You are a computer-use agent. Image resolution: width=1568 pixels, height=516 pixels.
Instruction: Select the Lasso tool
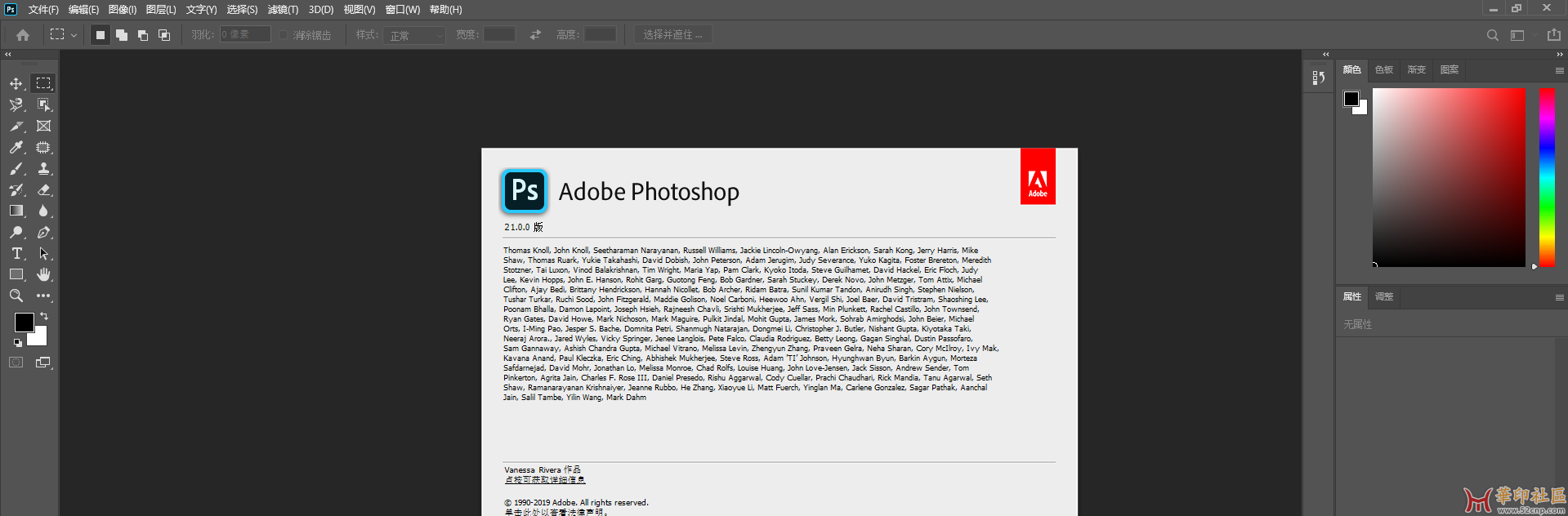click(16, 105)
